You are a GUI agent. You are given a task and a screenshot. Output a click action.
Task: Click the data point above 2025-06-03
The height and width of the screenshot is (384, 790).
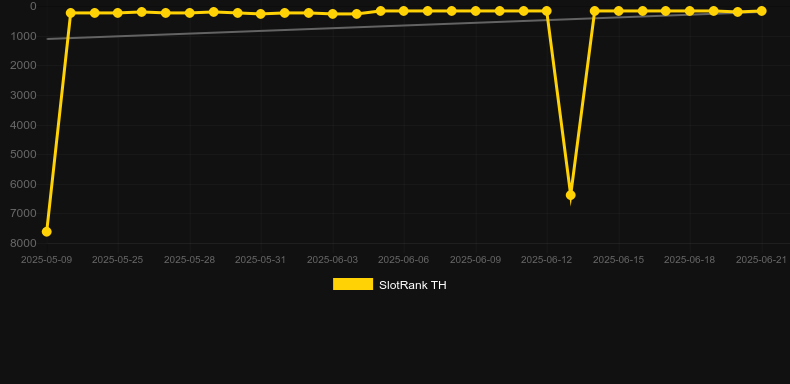[x=333, y=14]
